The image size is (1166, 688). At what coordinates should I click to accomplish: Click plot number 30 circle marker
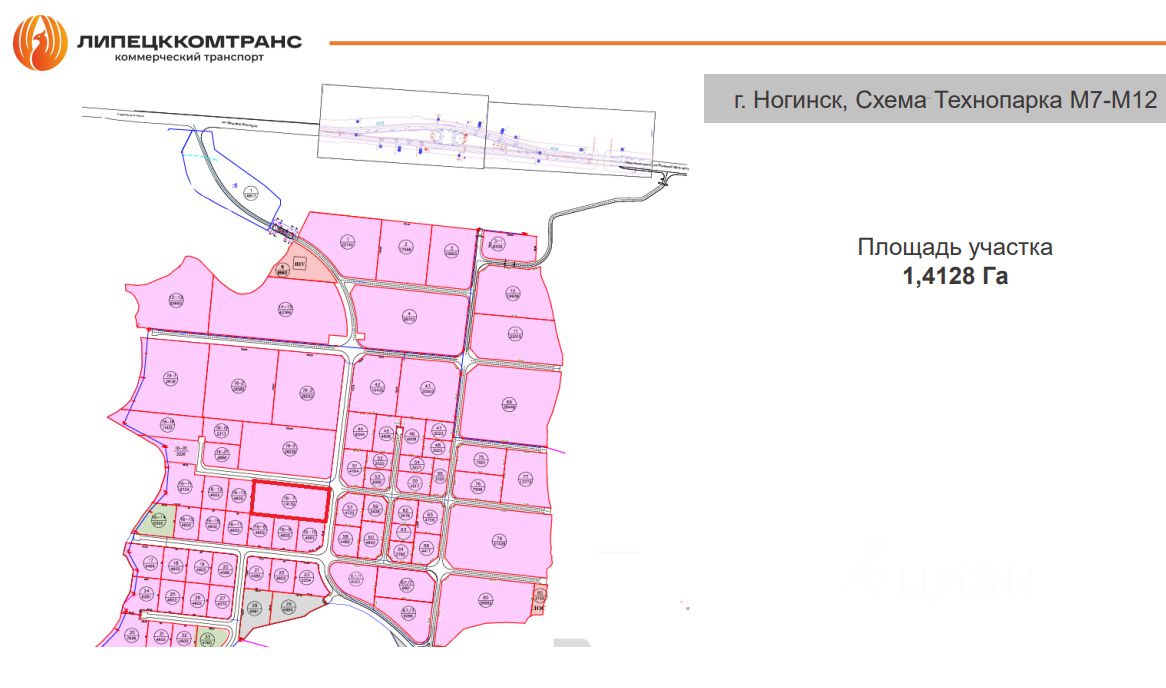coord(132,635)
